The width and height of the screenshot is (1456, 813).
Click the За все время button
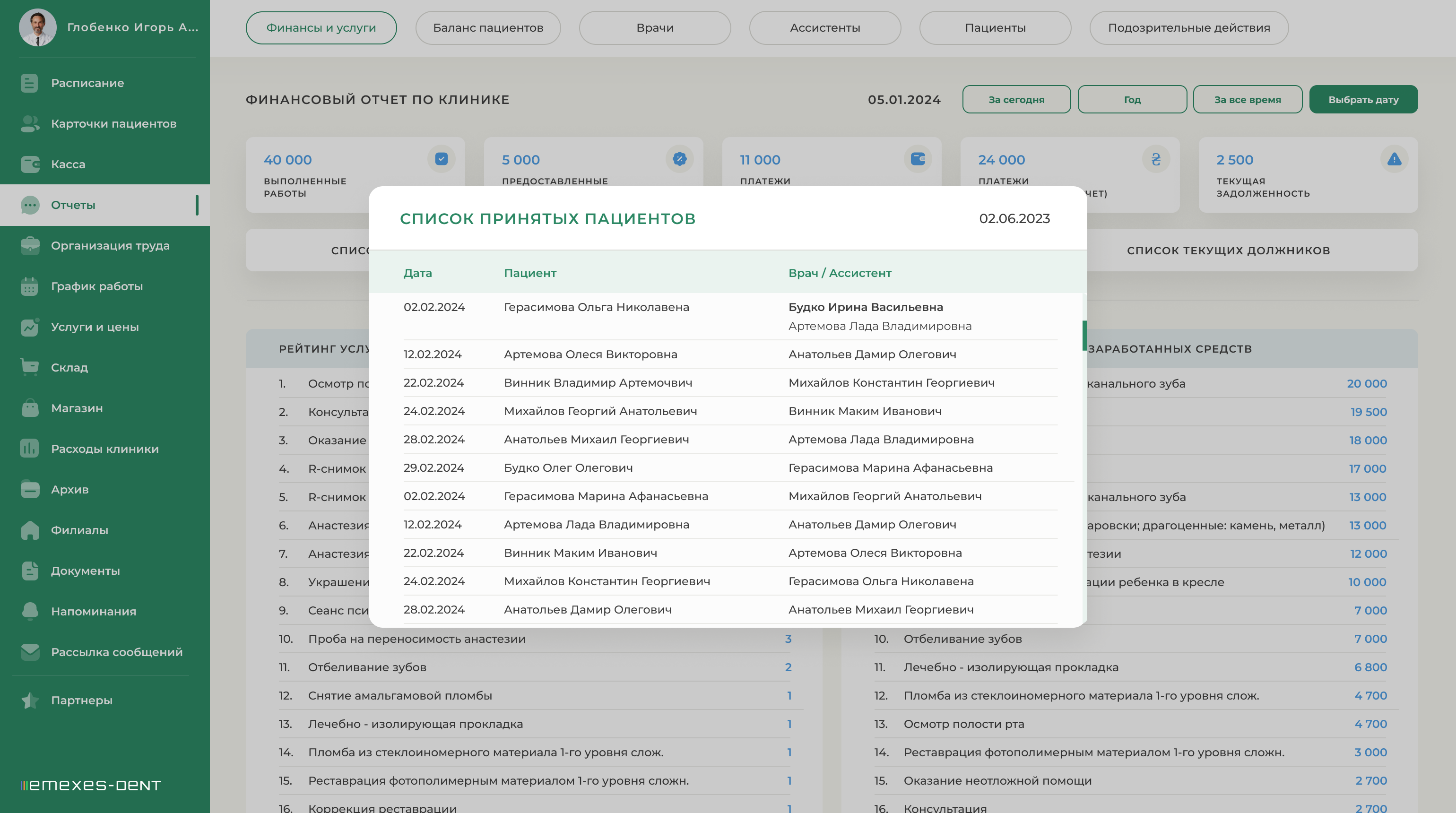point(1248,99)
